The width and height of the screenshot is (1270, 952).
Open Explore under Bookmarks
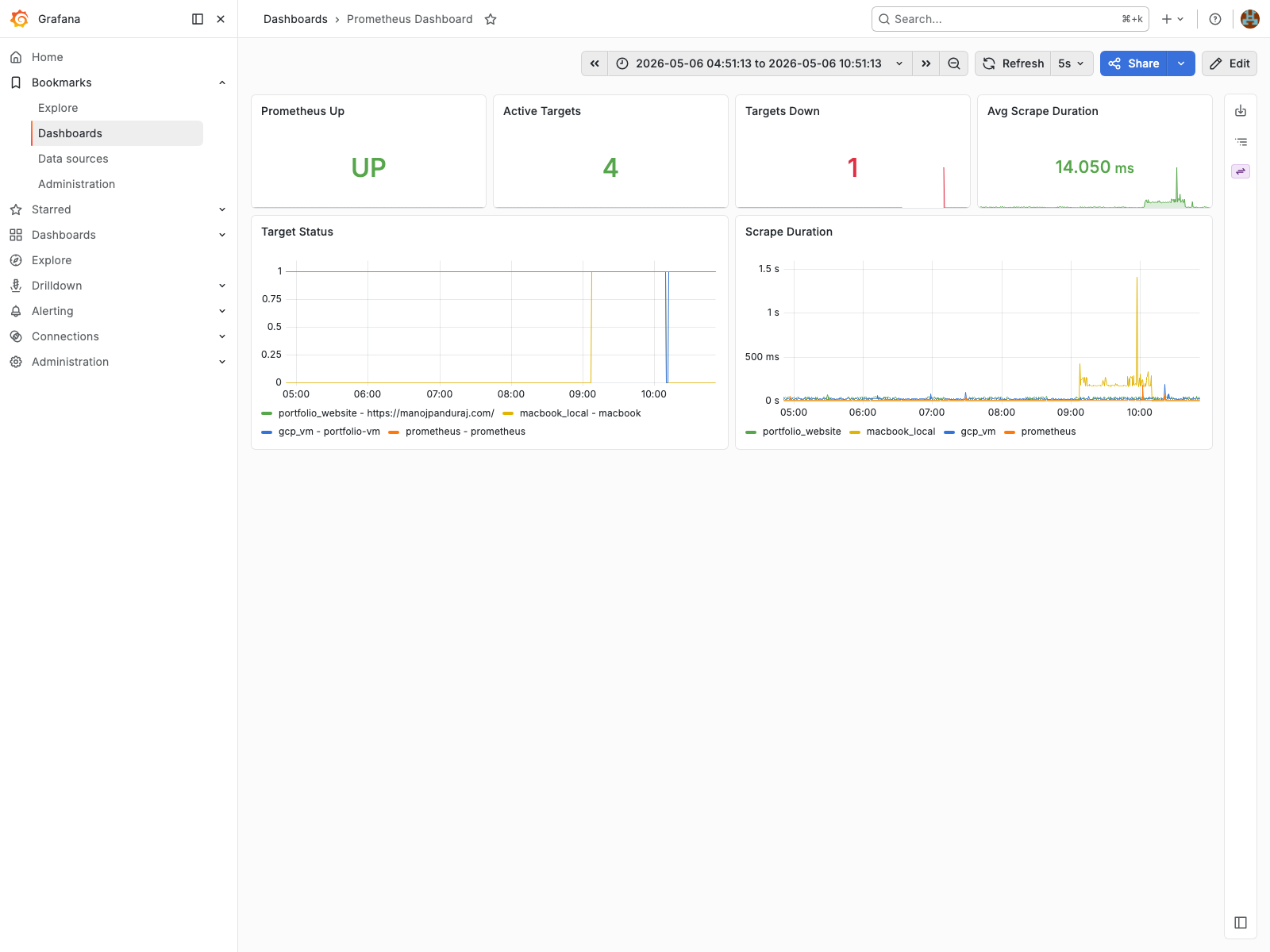58,108
